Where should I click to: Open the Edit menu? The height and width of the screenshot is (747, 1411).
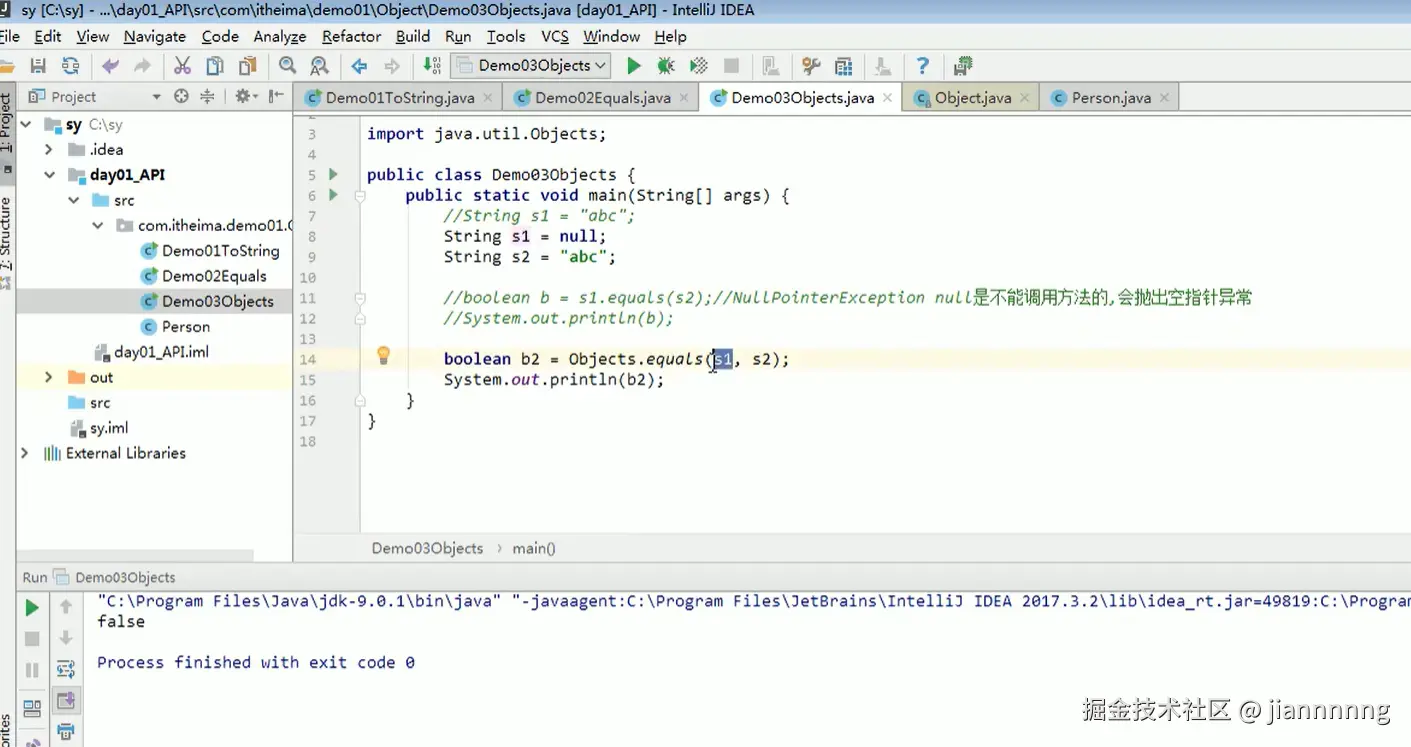[47, 36]
